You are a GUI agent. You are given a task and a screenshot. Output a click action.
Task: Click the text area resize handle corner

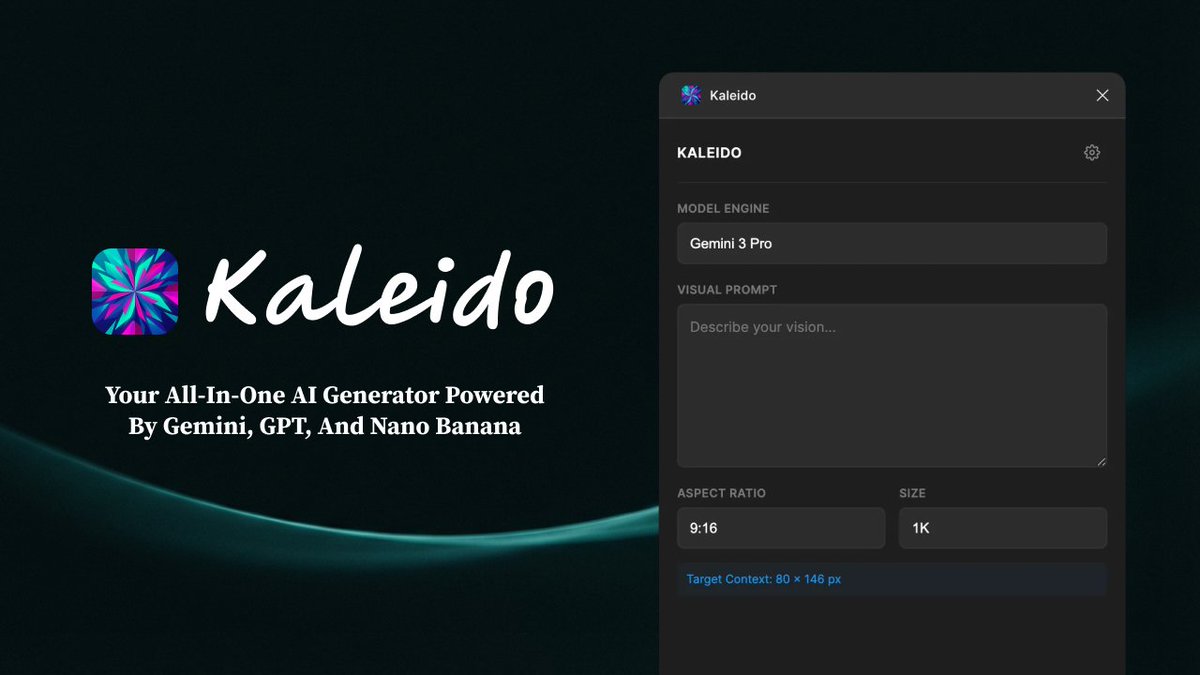pyautogui.click(x=1101, y=461)
